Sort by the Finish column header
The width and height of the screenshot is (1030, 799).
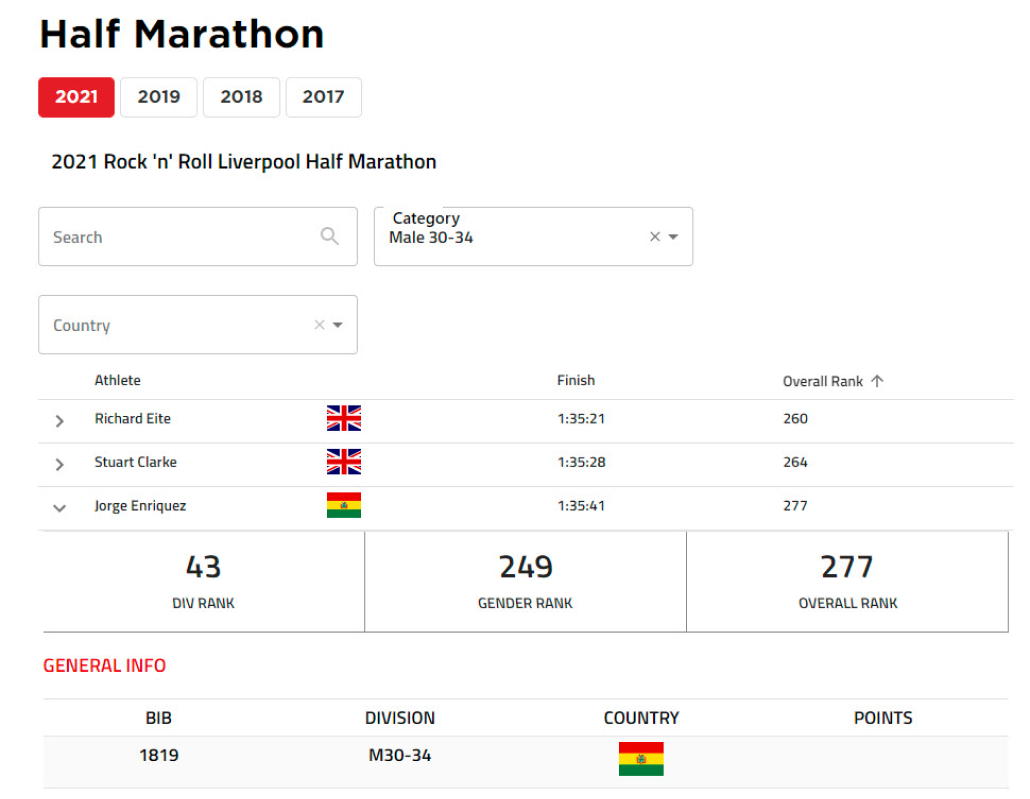(x=575, y=380)
